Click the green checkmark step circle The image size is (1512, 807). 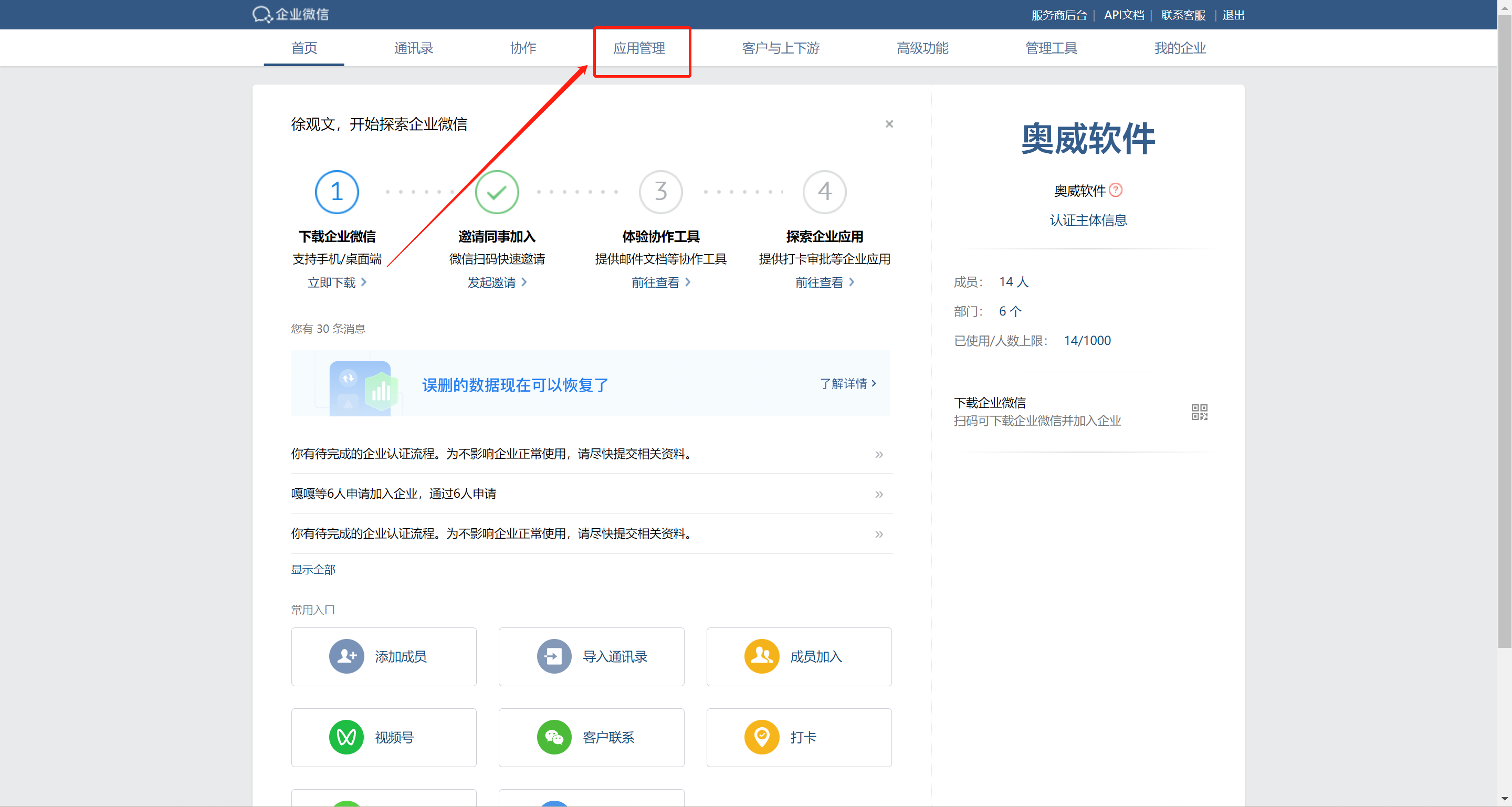(497, 192)
